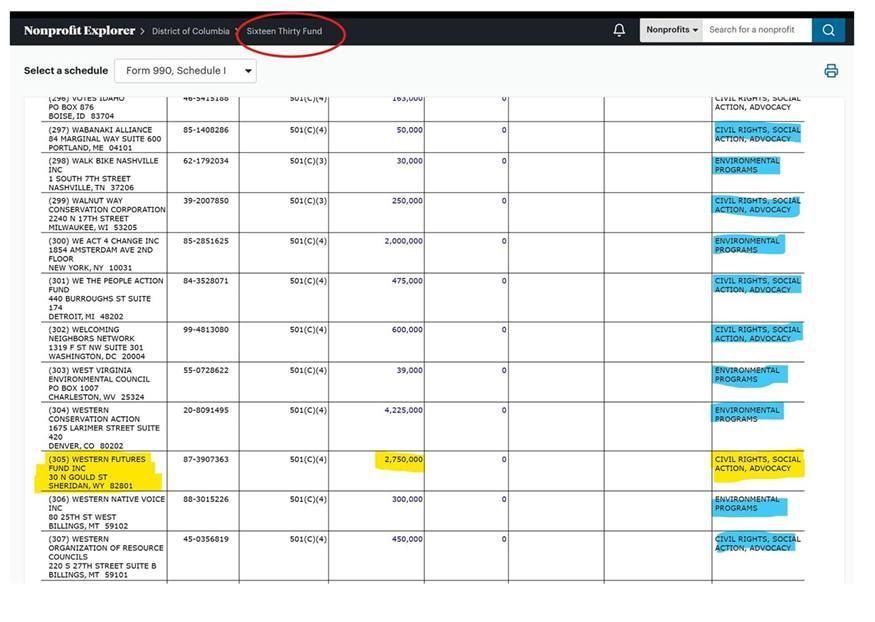Select EIN 20-8091495 cell

coord(205,410)
